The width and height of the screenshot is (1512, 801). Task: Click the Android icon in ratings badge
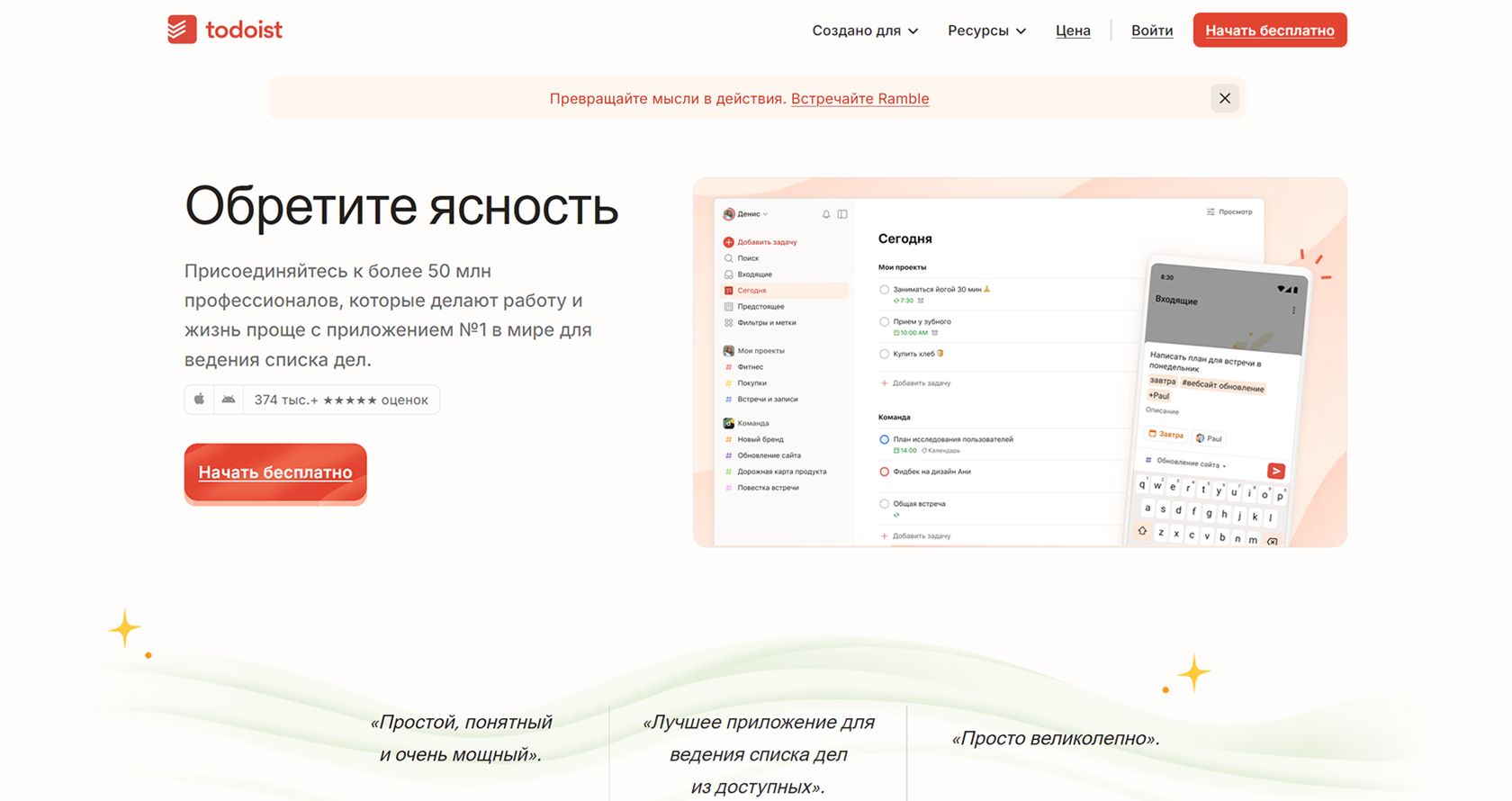tap(229, 399)
